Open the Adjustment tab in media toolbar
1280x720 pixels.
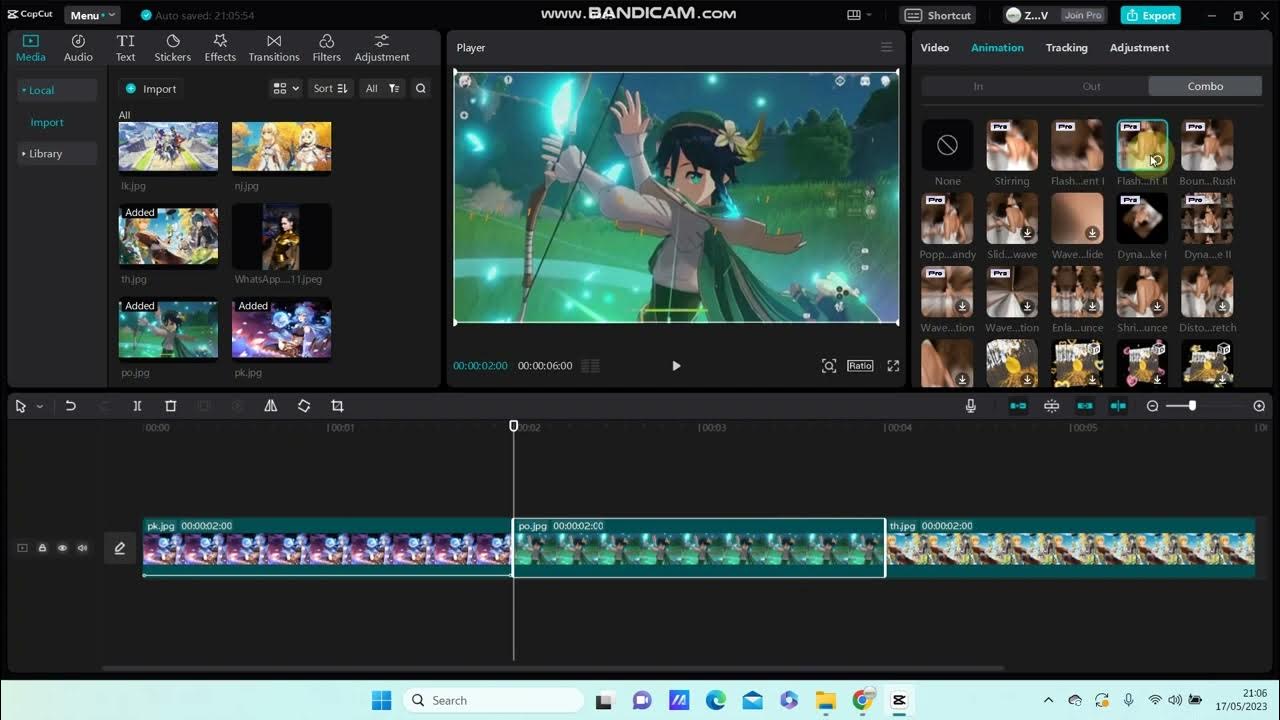(x=382, y=48)
